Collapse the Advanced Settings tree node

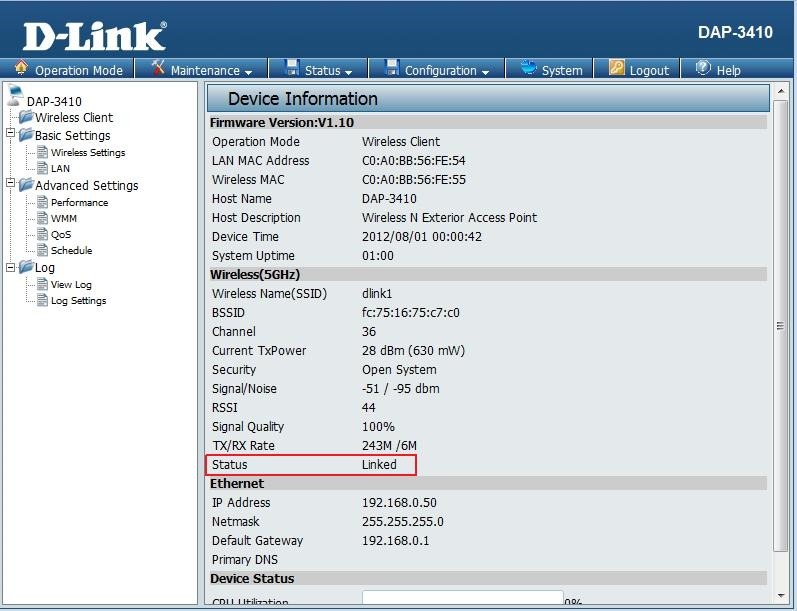[x=11, y=185]
